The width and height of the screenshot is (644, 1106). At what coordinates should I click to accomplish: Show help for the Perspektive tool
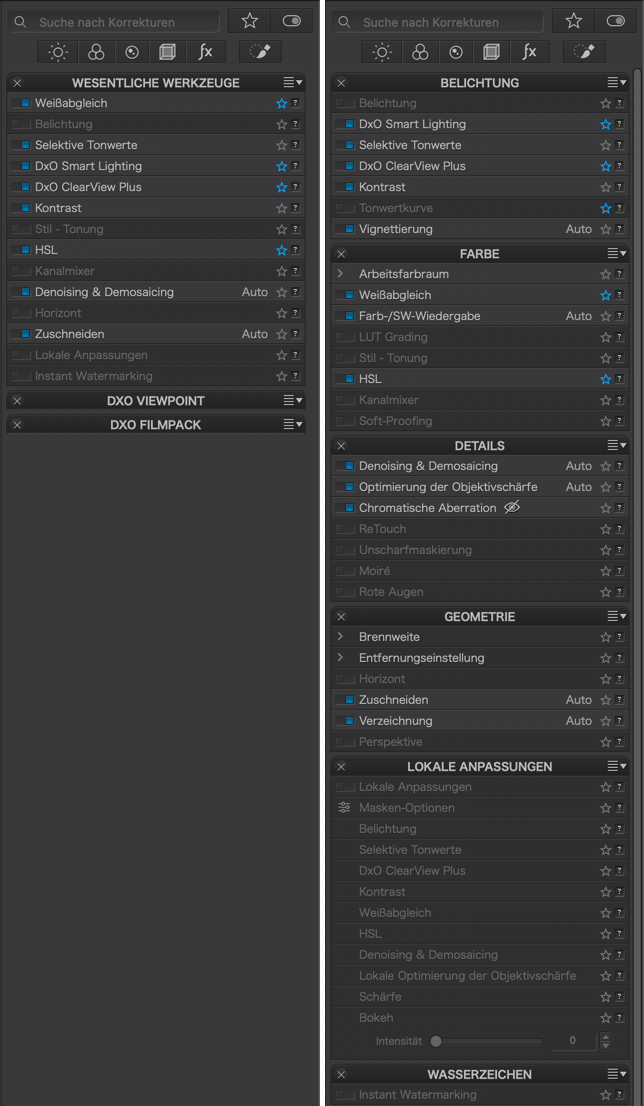pyautogui.click(x=619, y=742)
